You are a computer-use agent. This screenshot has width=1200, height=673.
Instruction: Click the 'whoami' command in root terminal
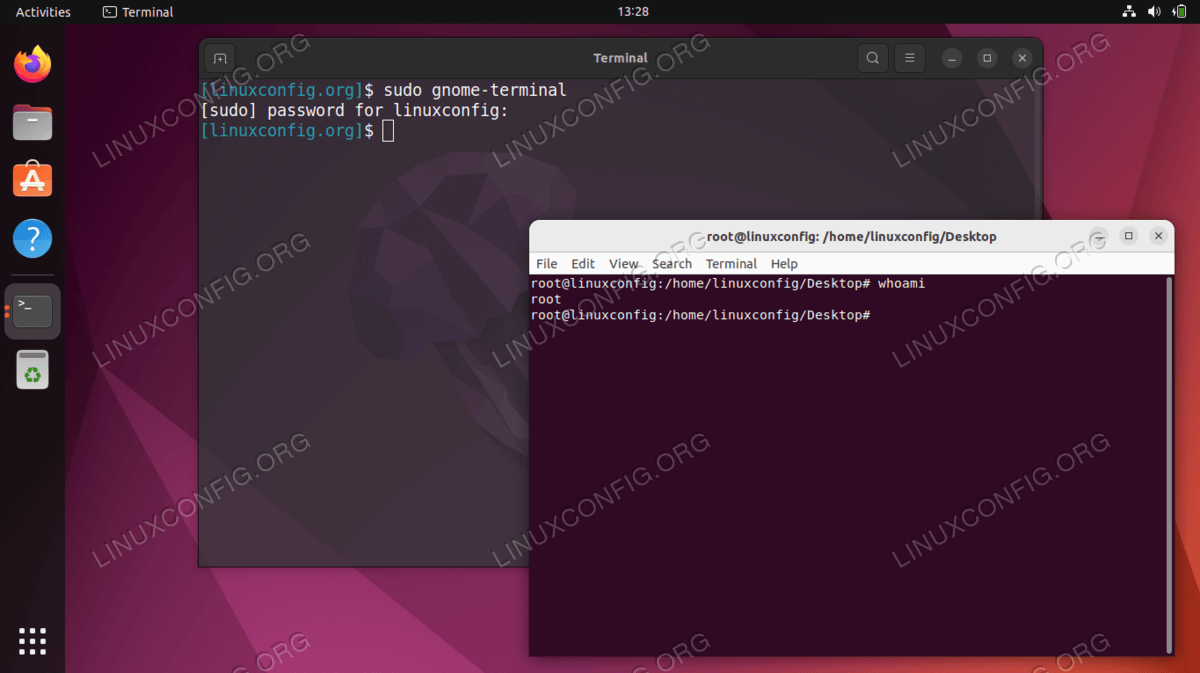pos(902,284)
